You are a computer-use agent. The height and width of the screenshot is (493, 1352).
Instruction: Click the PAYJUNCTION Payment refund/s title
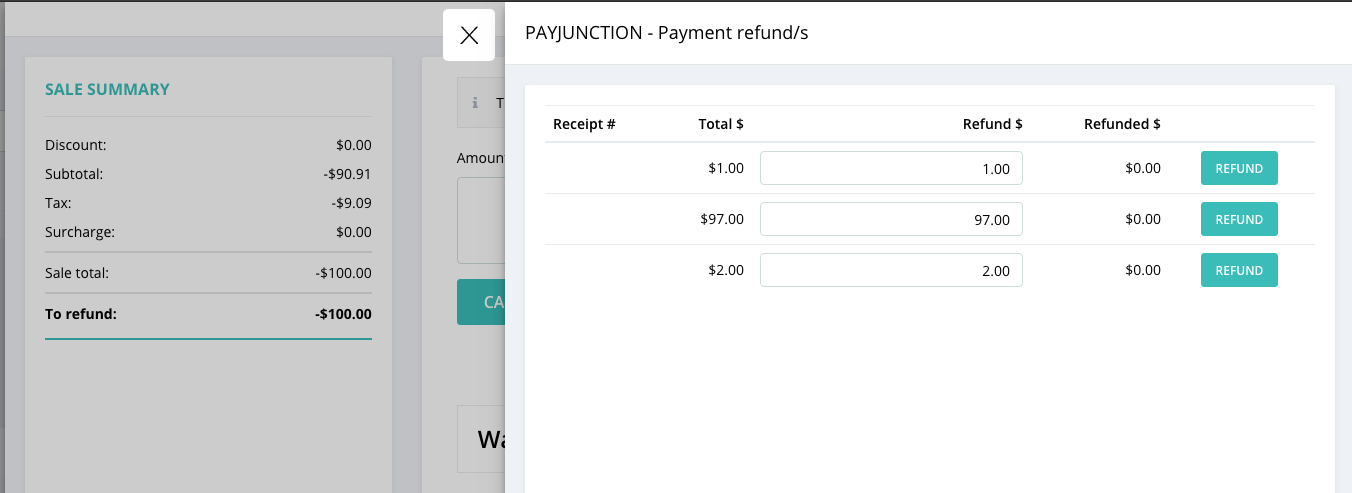point(666,33)
